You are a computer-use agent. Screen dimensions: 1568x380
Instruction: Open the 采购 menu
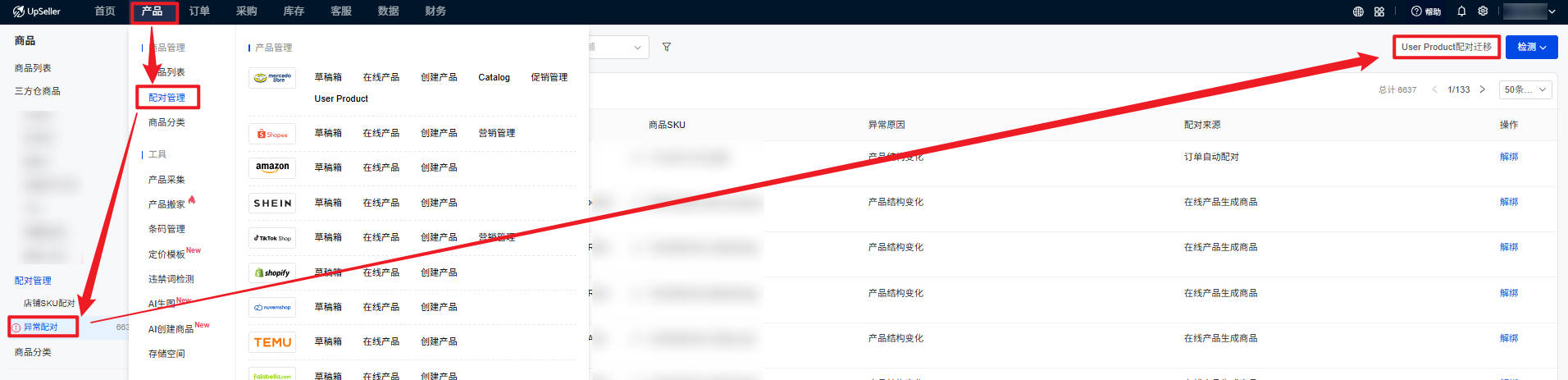pos(246,11)
